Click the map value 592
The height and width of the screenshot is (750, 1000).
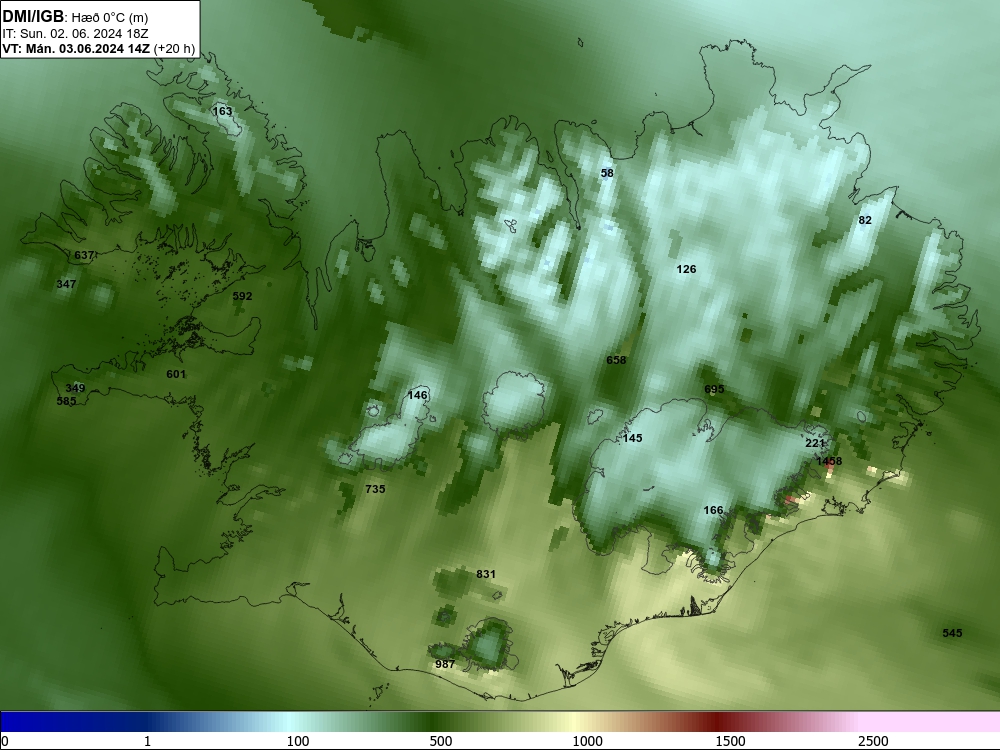pos(242,296)
